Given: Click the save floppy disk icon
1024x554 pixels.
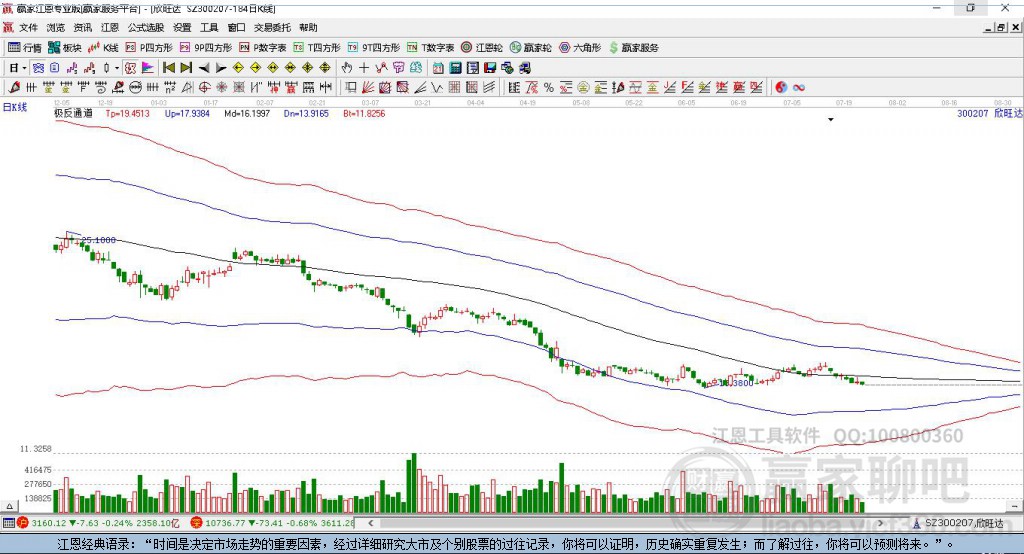Looking at the screenshot, I should (x=490, y=68).
